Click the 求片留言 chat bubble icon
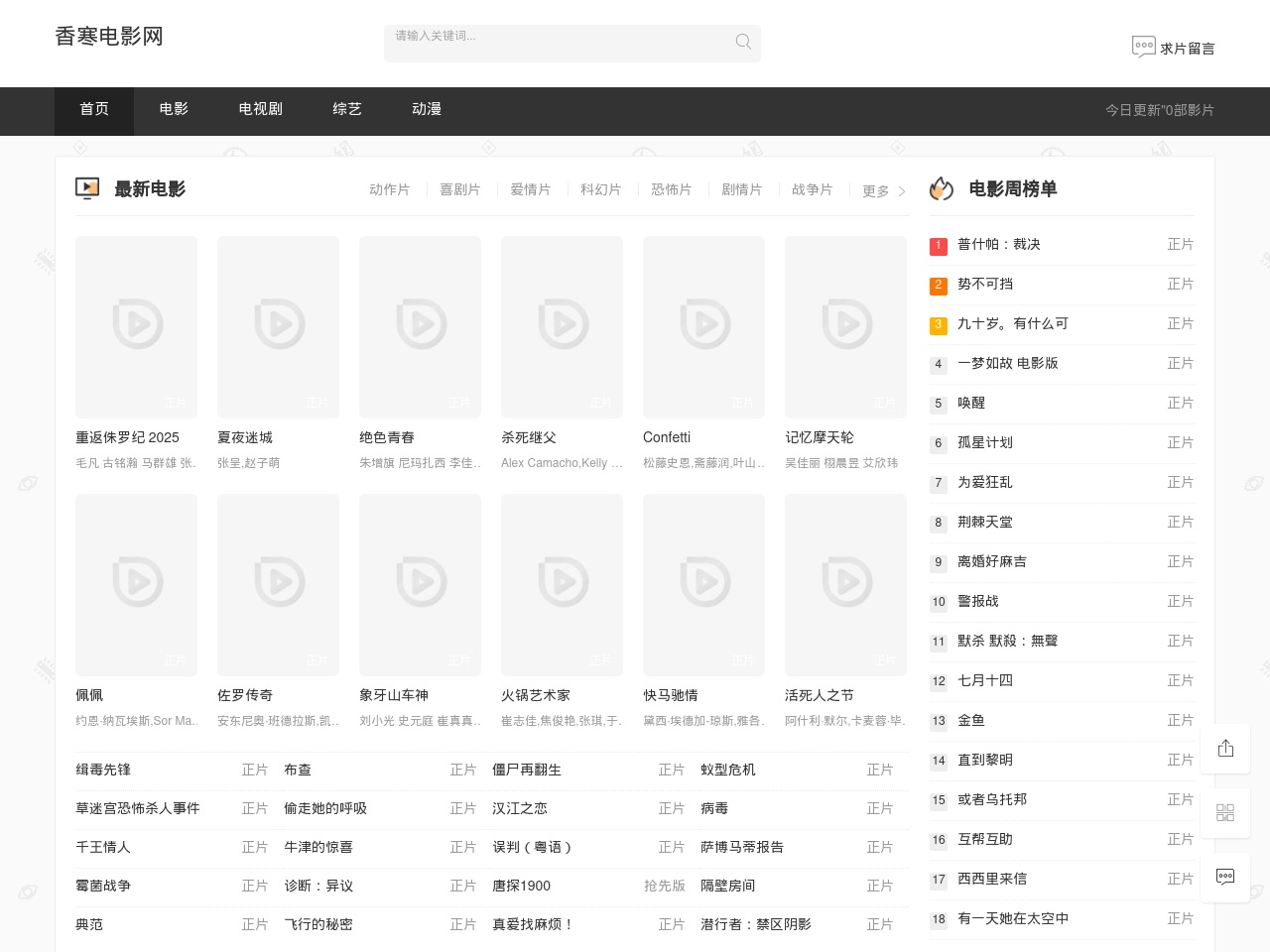Viewport: 1270px width, 952px height. [x=1143, y=47]
